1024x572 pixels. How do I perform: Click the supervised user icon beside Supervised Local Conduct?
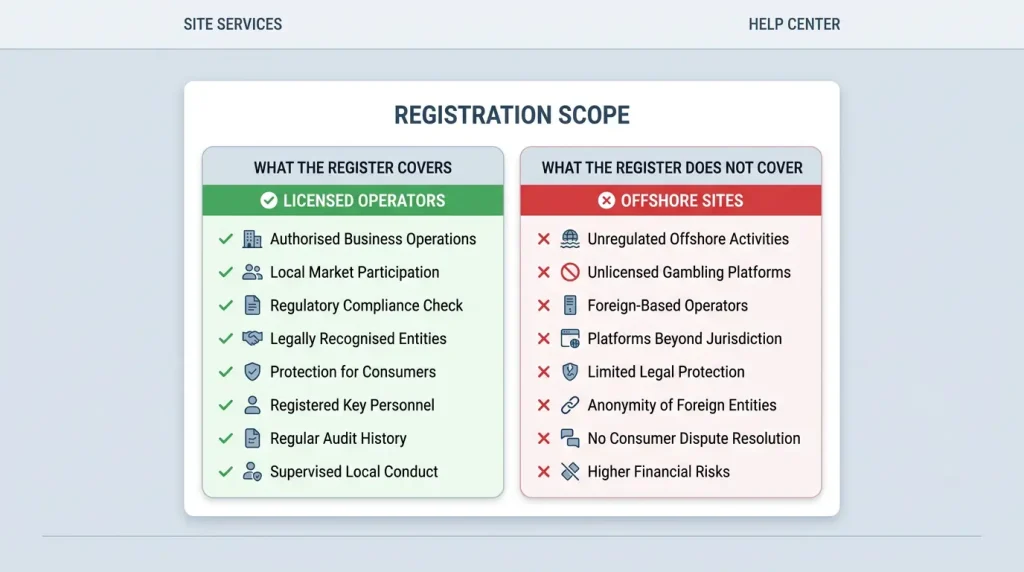252,471
